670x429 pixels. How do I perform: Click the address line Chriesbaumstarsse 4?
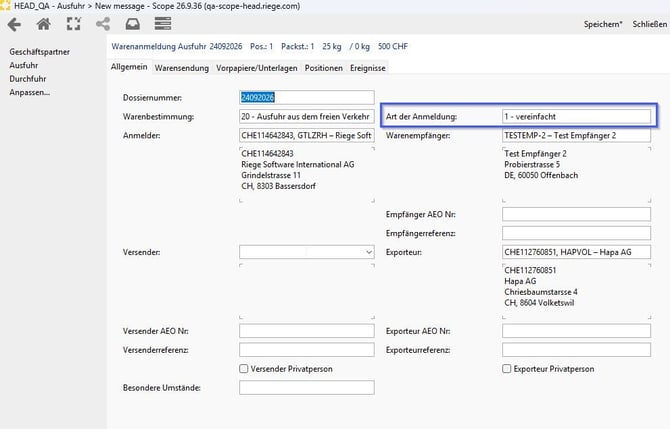(541, 292)
